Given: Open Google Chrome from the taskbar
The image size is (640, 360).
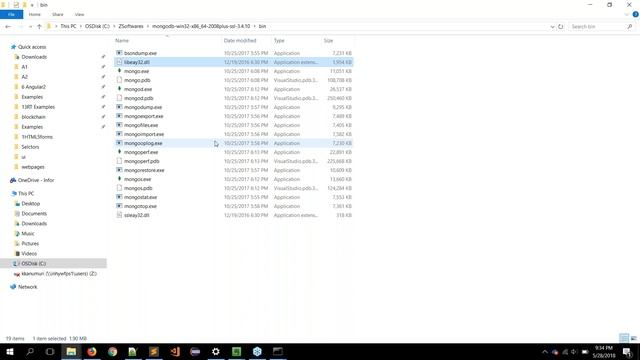Looking at the screenshot, I should tap(112, 351).
